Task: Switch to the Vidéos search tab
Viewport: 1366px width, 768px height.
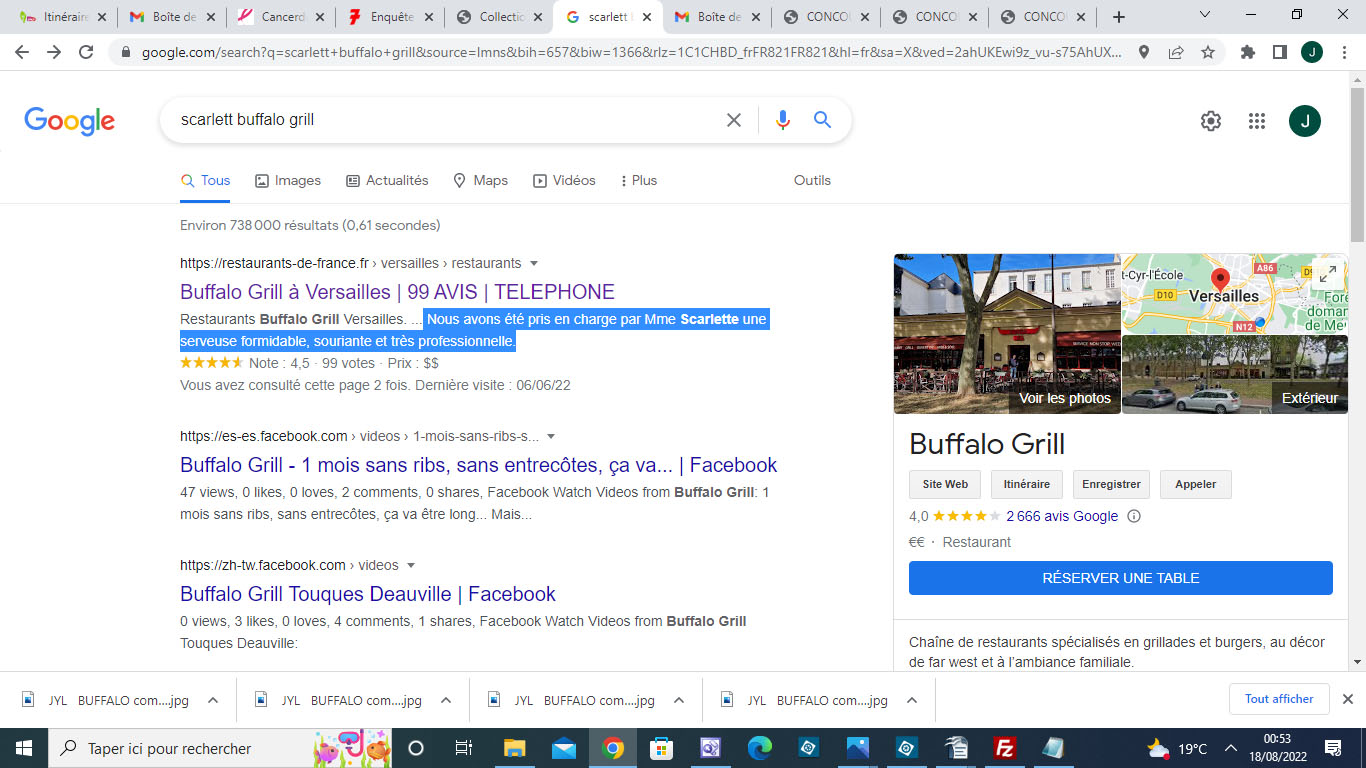Action: 564,180
